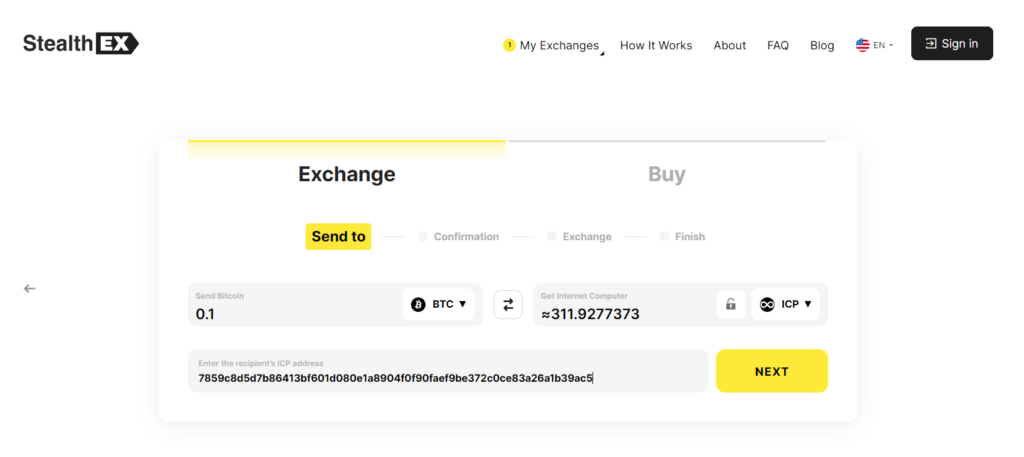The image size is (1024, 457).
Task: Go back using the left arrow
Action: [x=29, y=288]
